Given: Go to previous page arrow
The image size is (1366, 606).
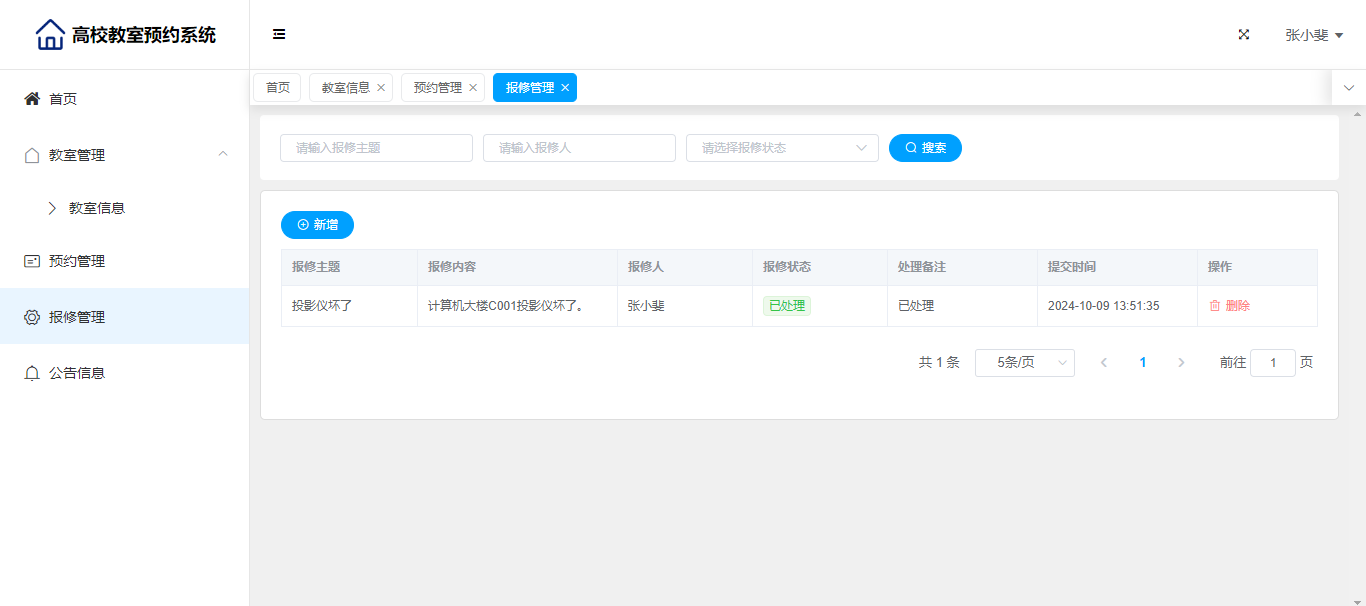Looking at the screenshot, I should (x=1104, y=363).
